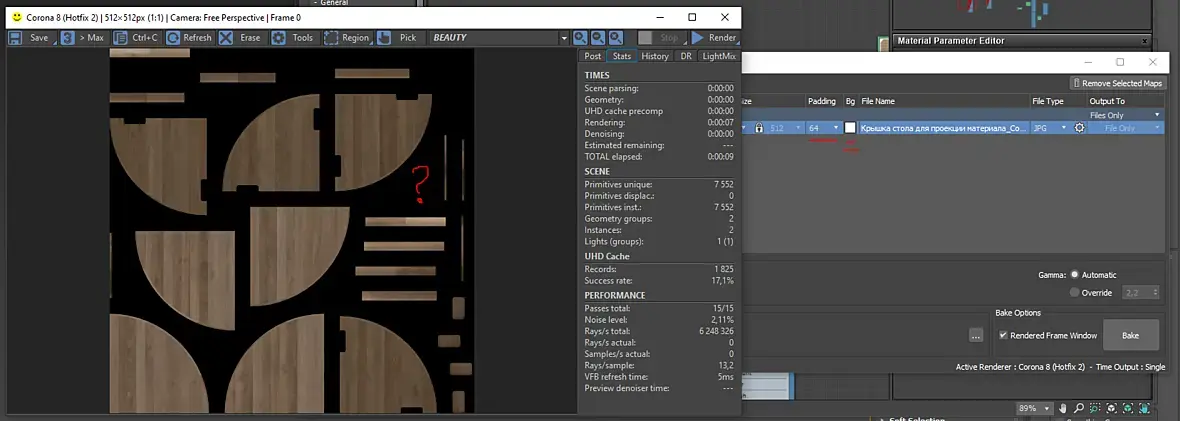Open the Tools gear menu in VFB
Screen dimensions: 1180x421
coord(294,38)
